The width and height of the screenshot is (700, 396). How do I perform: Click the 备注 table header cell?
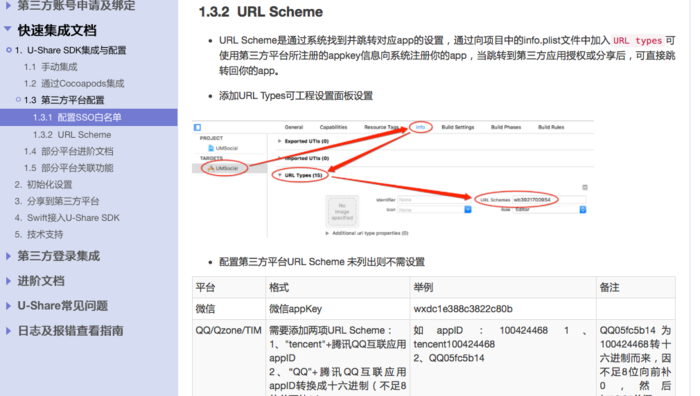636,288
